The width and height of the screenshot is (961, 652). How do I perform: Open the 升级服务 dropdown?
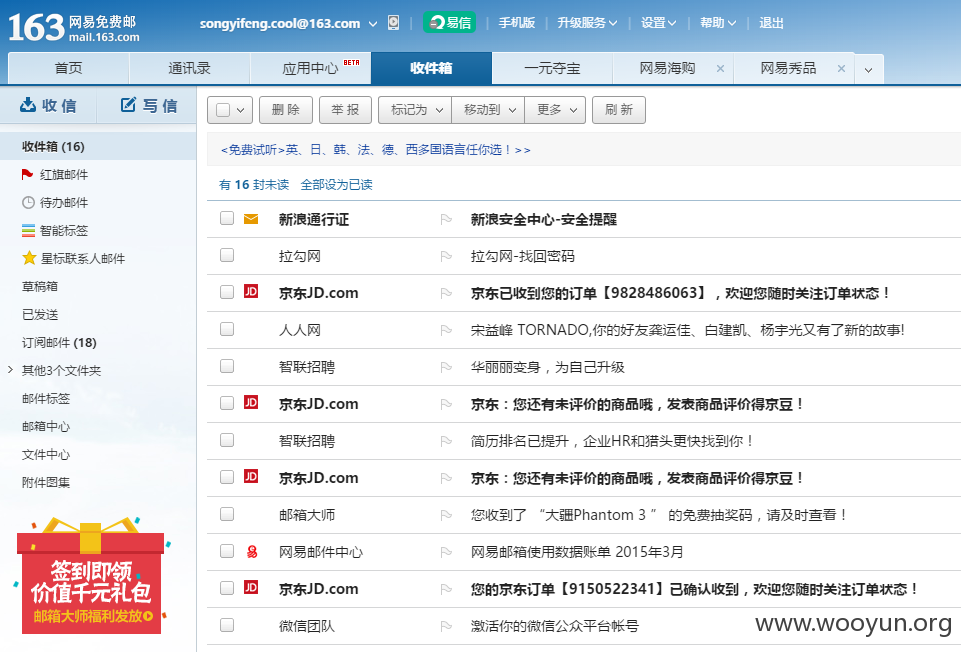(587, 23)
